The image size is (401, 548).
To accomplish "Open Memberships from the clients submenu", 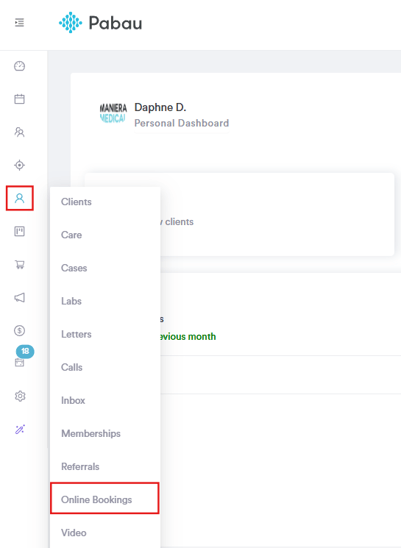I will (91, 433).
